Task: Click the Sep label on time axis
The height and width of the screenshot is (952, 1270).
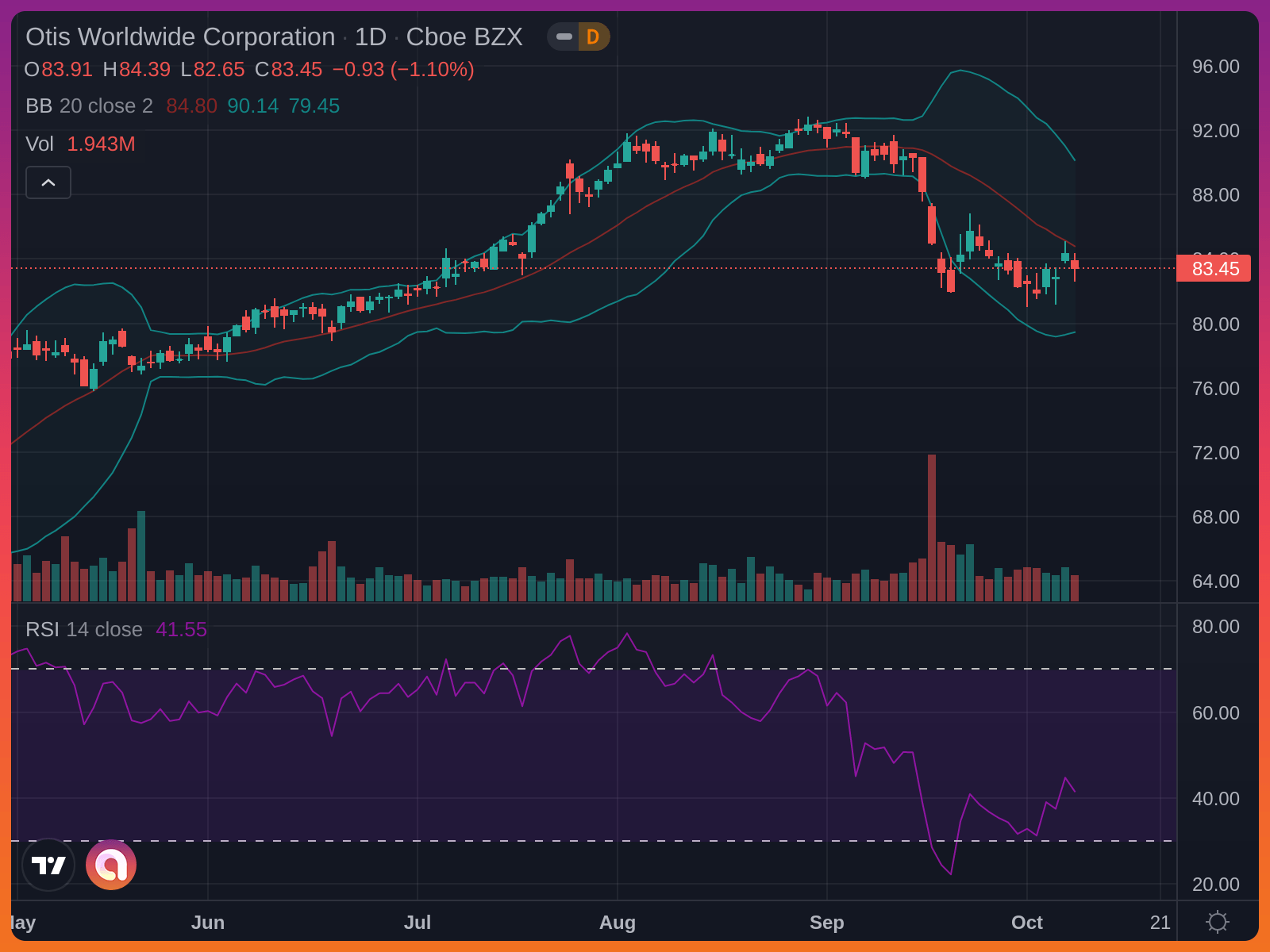Action: pyautogui.click(x=827, y=922)
